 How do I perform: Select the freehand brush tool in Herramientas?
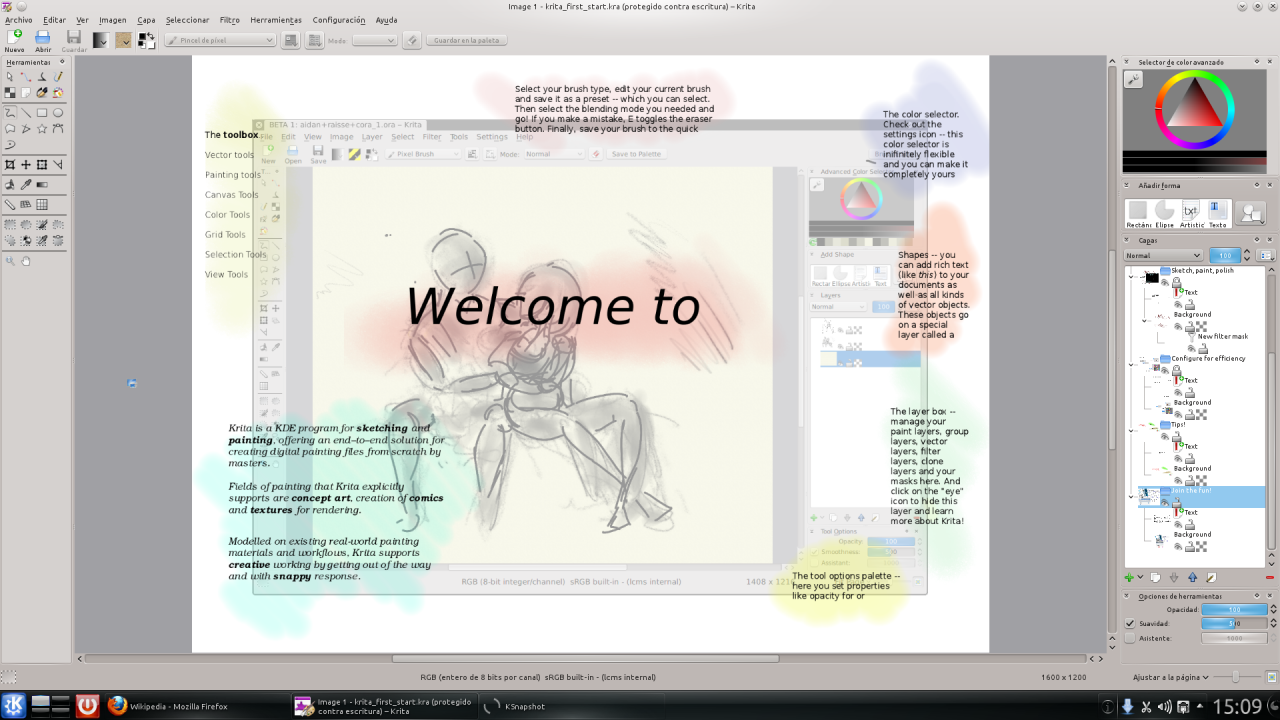coord(10,112)
